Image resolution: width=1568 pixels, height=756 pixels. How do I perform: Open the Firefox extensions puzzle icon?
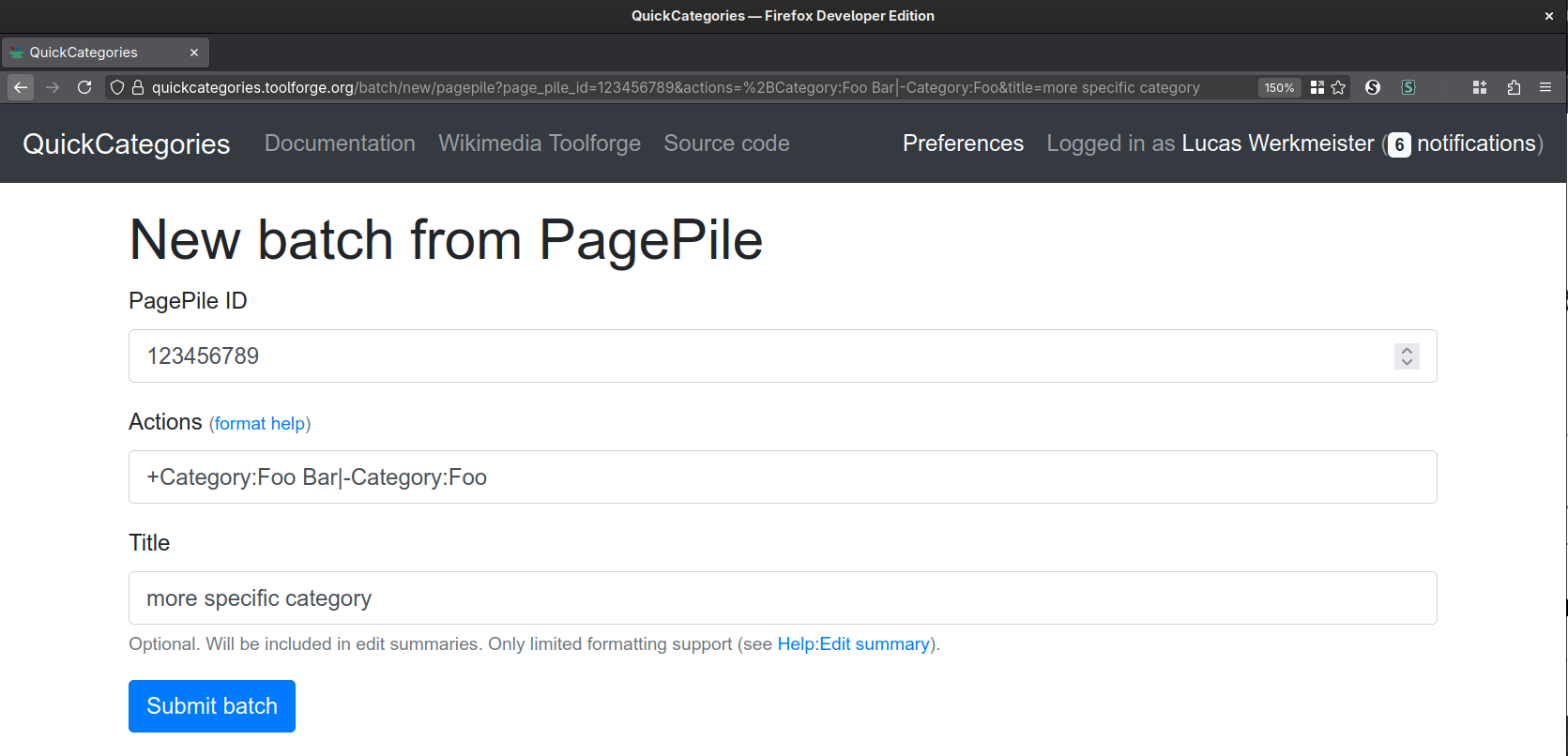1514,87
